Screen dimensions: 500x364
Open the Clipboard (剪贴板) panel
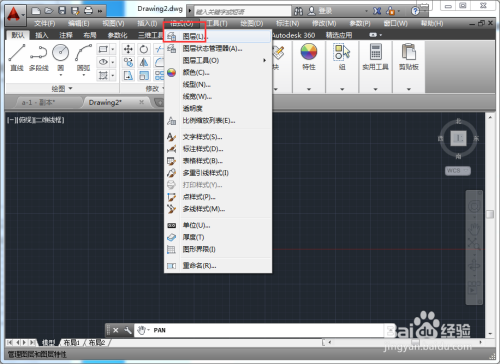tap(409, 57)
